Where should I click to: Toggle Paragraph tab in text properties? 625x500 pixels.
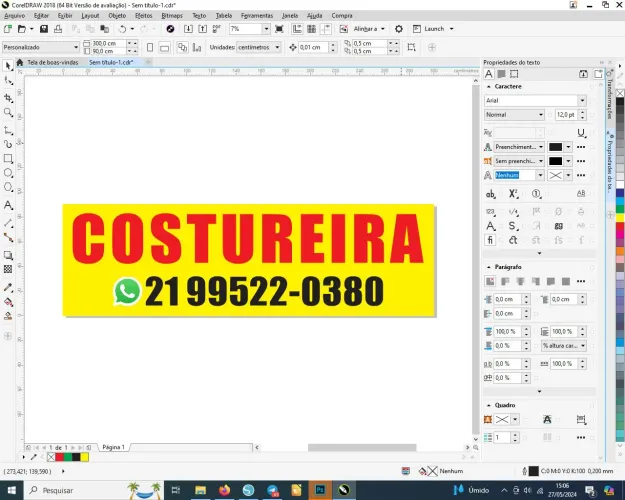pos(501,74)
